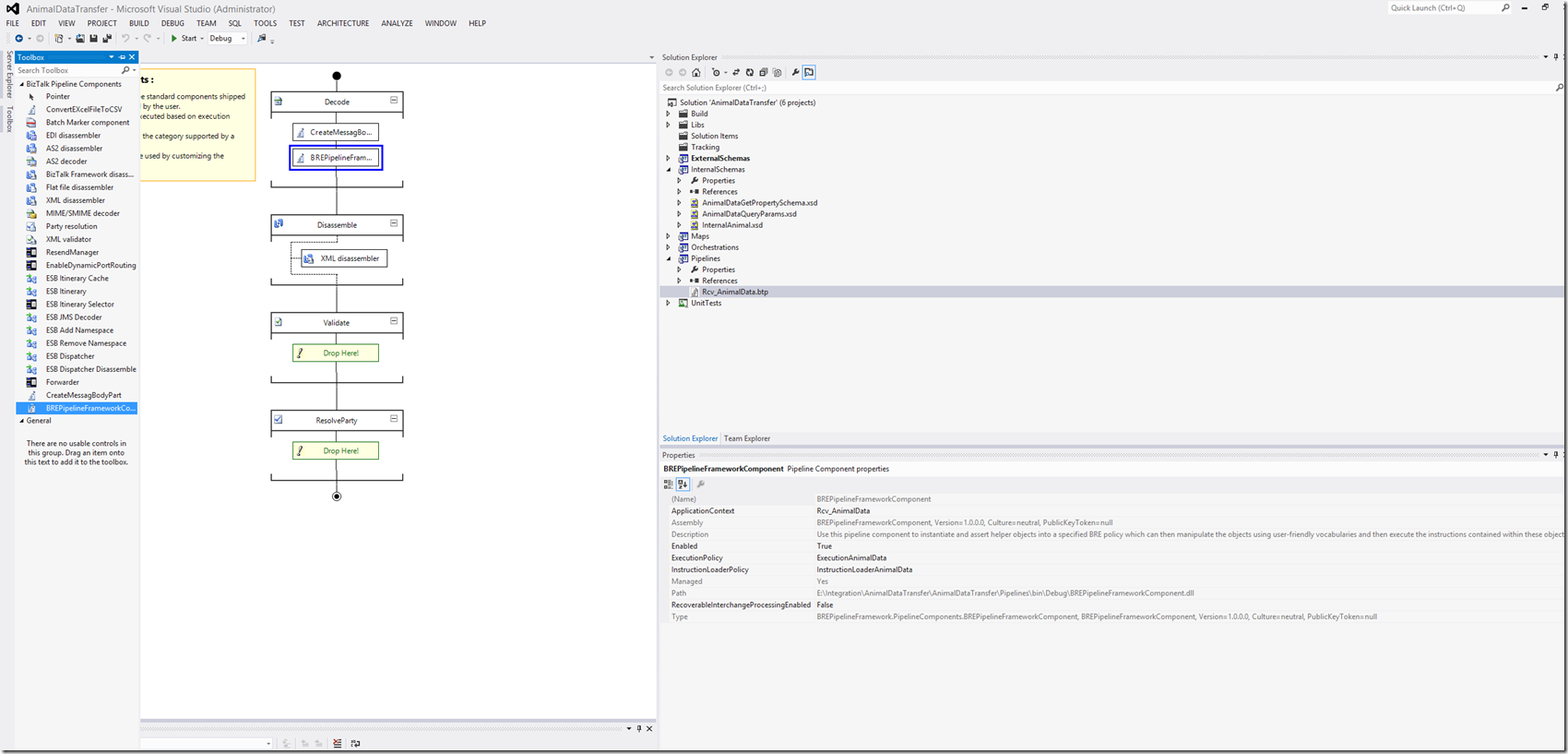Click the New Project toolbar icon
The width and height of the screenshot is (1568, 754).
pyautogui.click(x=59, y=39)
